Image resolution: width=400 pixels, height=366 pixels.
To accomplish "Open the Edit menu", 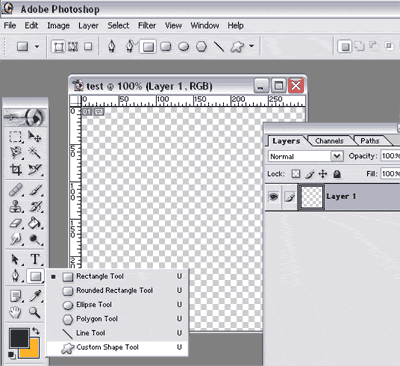I will click(x=31, y=26).
